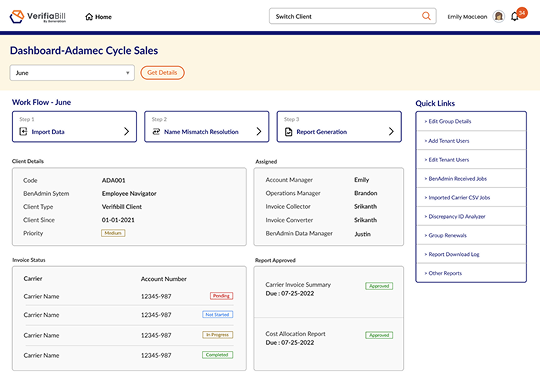Screen dimensions: 540x378
Task: Click the Report Generation step label
Action: pos(322,132)
